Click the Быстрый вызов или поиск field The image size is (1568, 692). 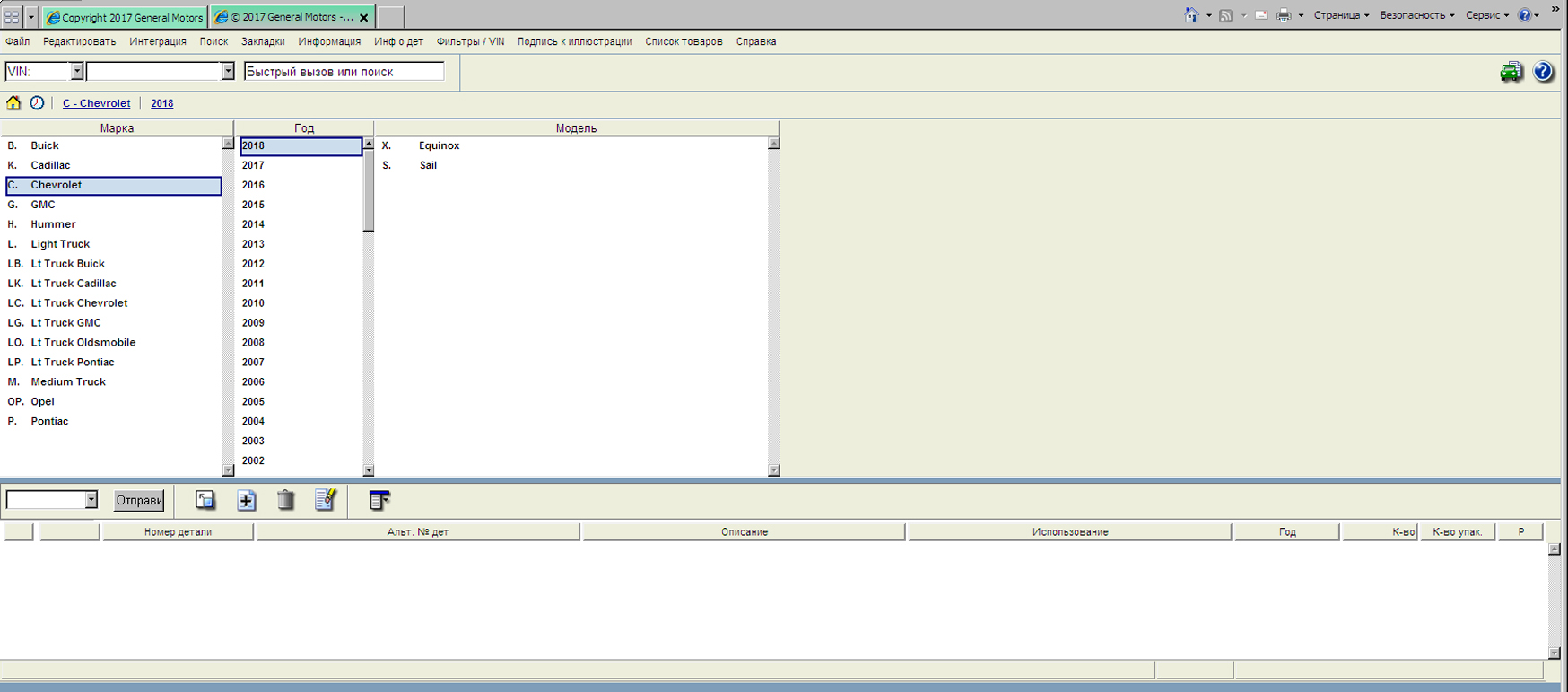(344, 72)
